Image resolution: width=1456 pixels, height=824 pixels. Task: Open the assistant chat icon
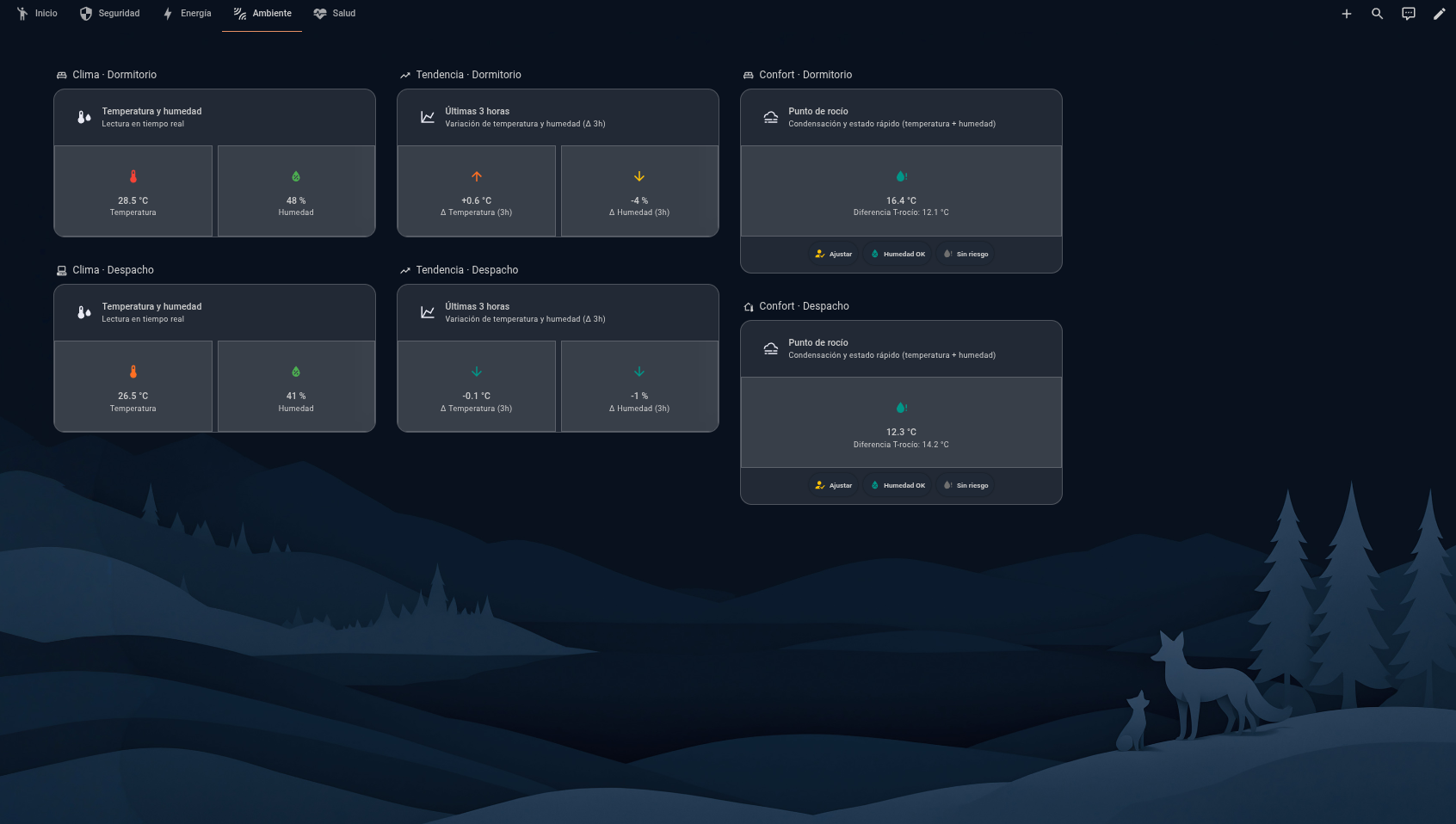[1409, 14]
